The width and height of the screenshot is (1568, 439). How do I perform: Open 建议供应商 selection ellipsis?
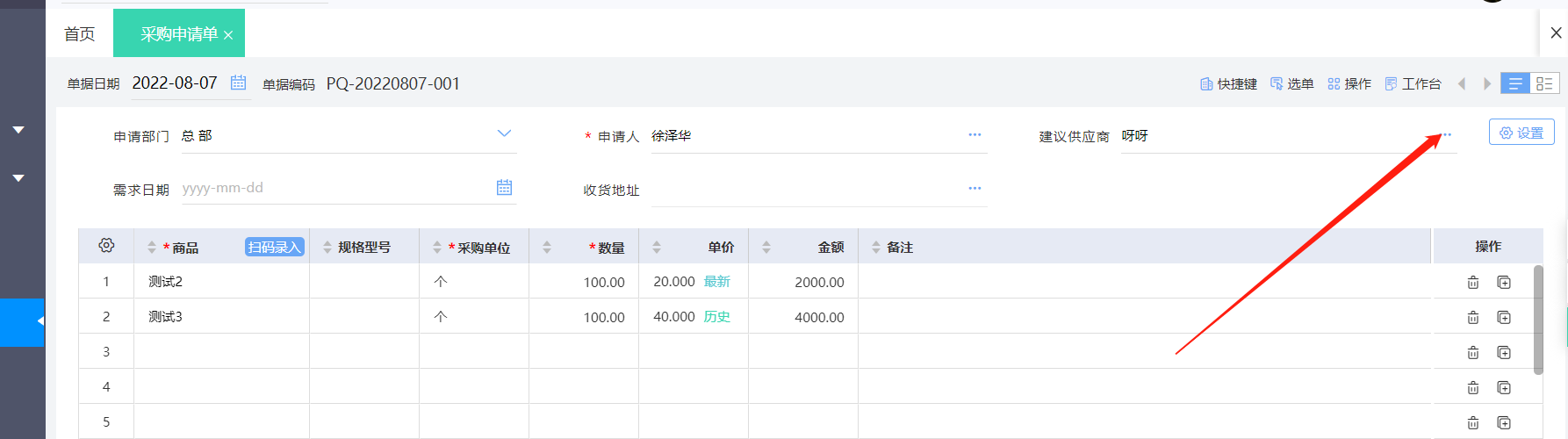[x=1446, y=135]
